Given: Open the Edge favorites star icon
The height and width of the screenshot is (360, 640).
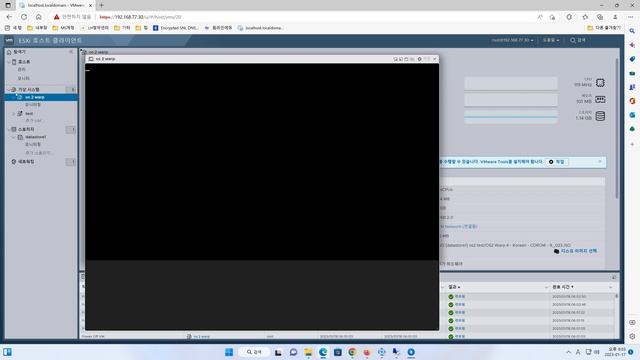Looking at the screenshot, I should pos(585,17).
